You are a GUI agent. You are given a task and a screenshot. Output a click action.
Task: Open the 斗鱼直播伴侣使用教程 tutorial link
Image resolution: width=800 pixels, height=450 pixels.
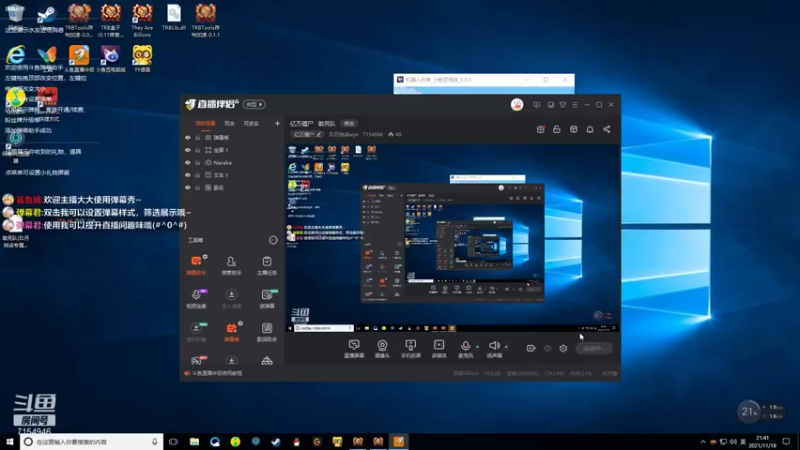[216, 373]
